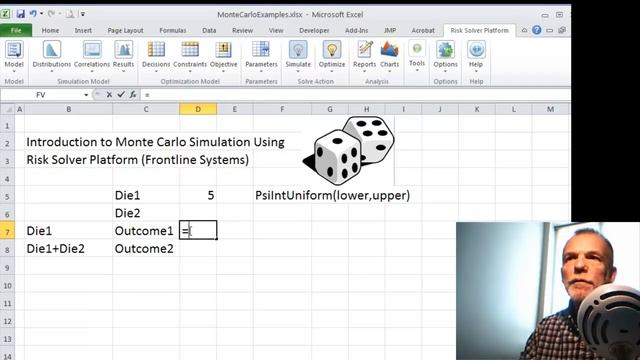This screenshot has width=640, height=360.
Task: Open Risk Solver Options
Action: pyautogui.click(x=445, y=55)
